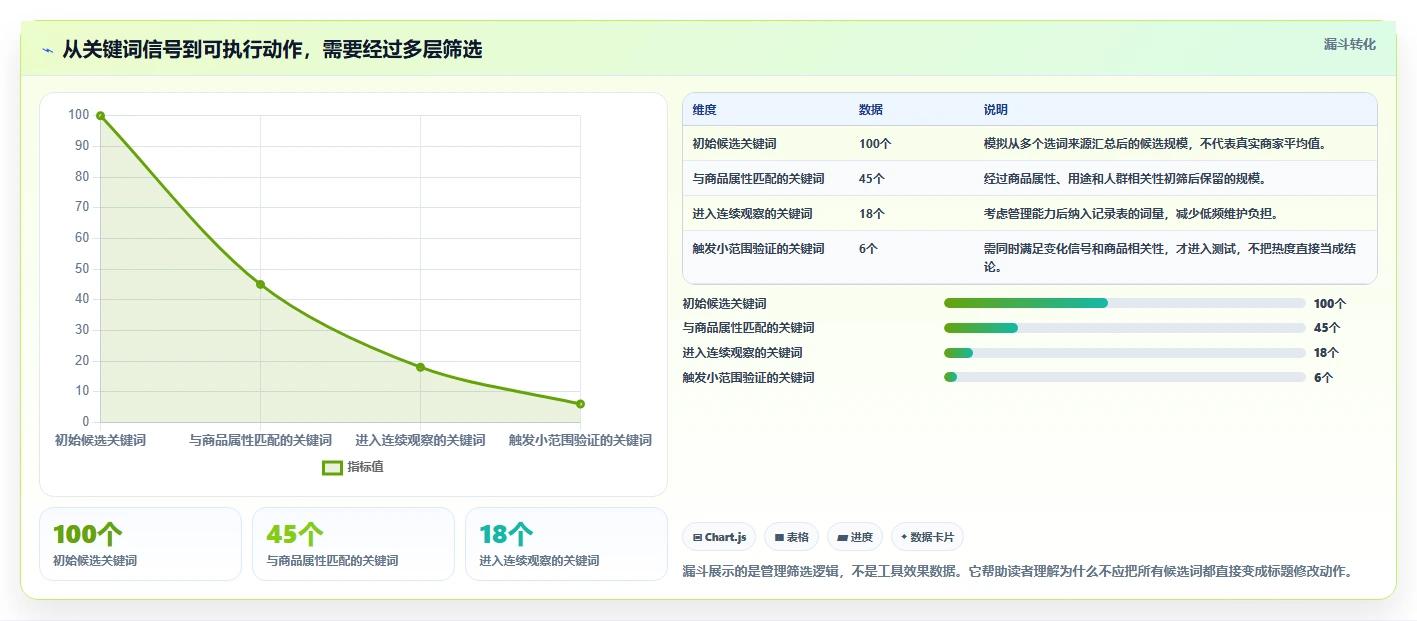This screenshot has height=621, width=1417.
Task: Click the blue wave icon beside the title
Action: coord(48,50)
